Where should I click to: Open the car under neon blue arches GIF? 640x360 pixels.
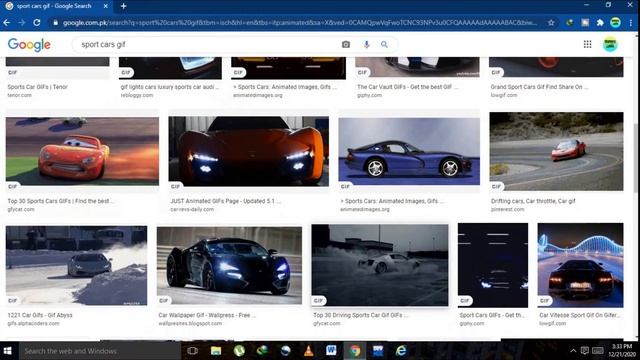click(x=580, y=265)
